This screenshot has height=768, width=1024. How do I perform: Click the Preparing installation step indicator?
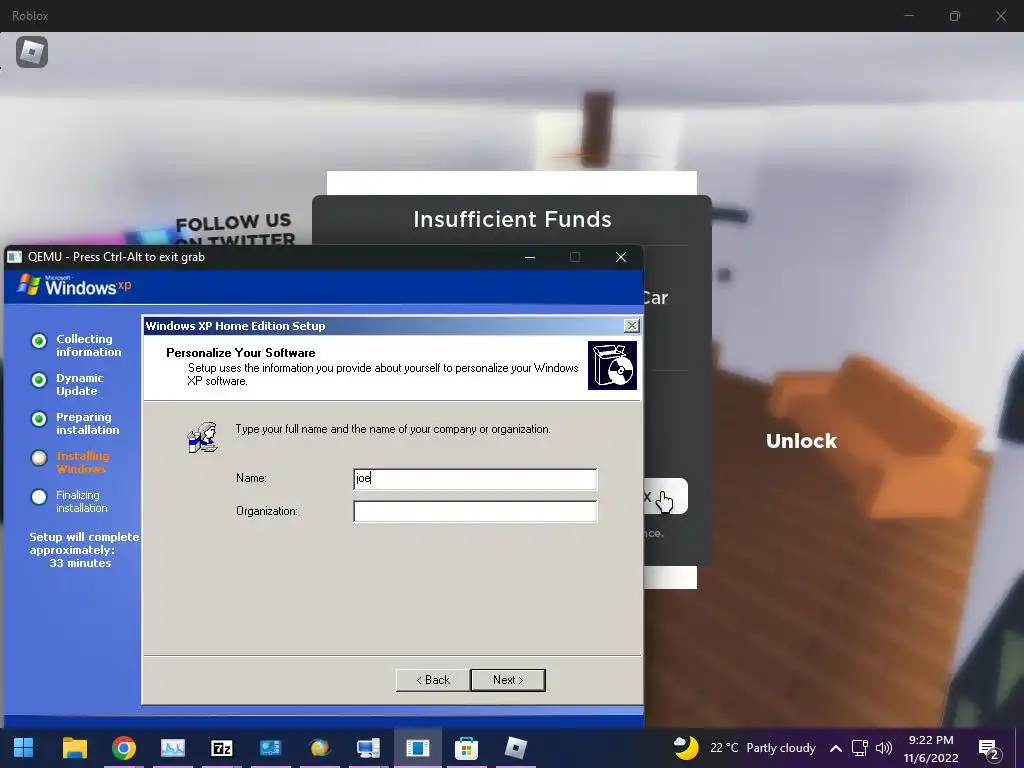click(39, 419)
